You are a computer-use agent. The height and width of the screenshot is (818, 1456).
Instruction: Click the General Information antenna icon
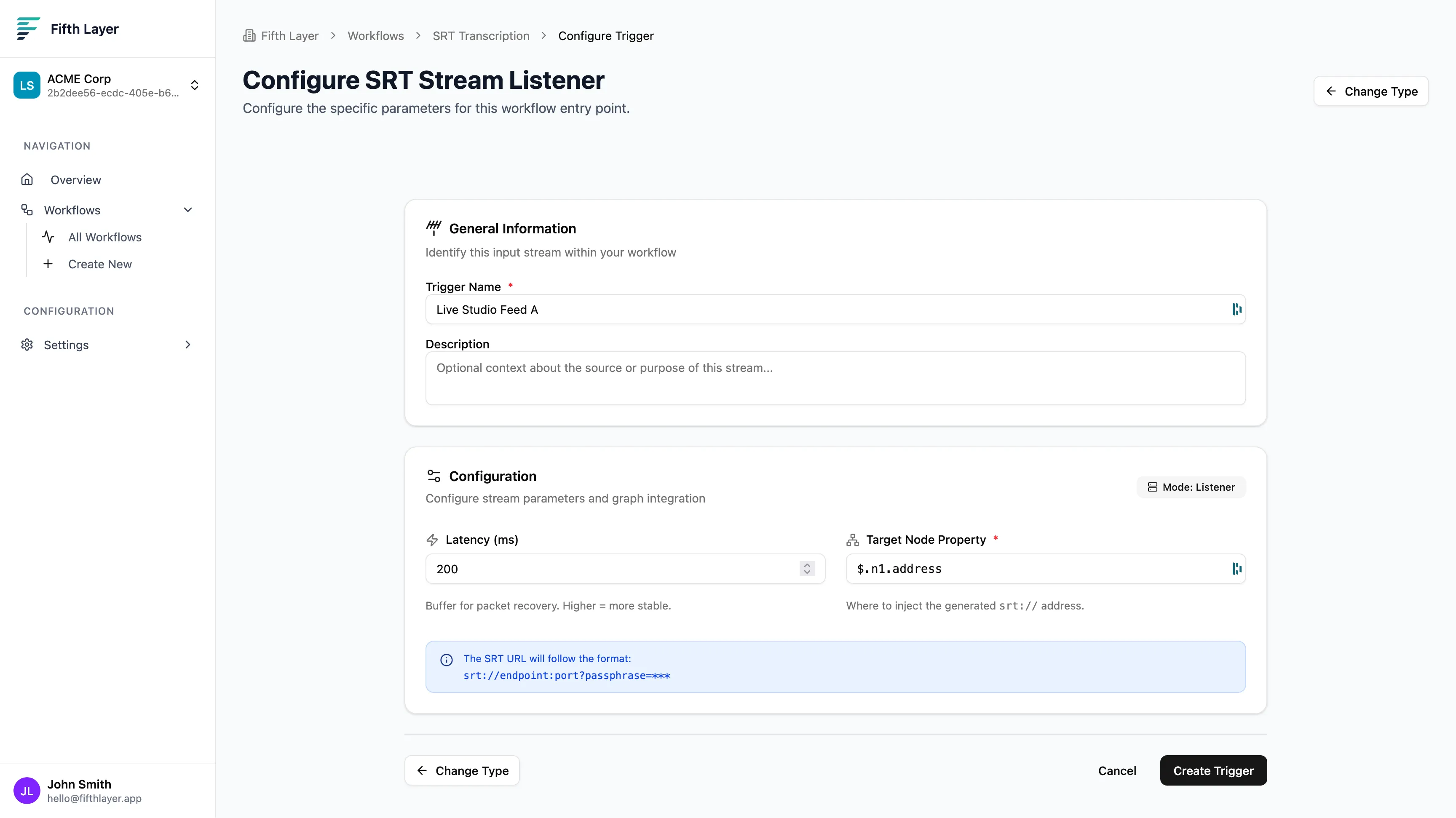[x=434, y=228]
